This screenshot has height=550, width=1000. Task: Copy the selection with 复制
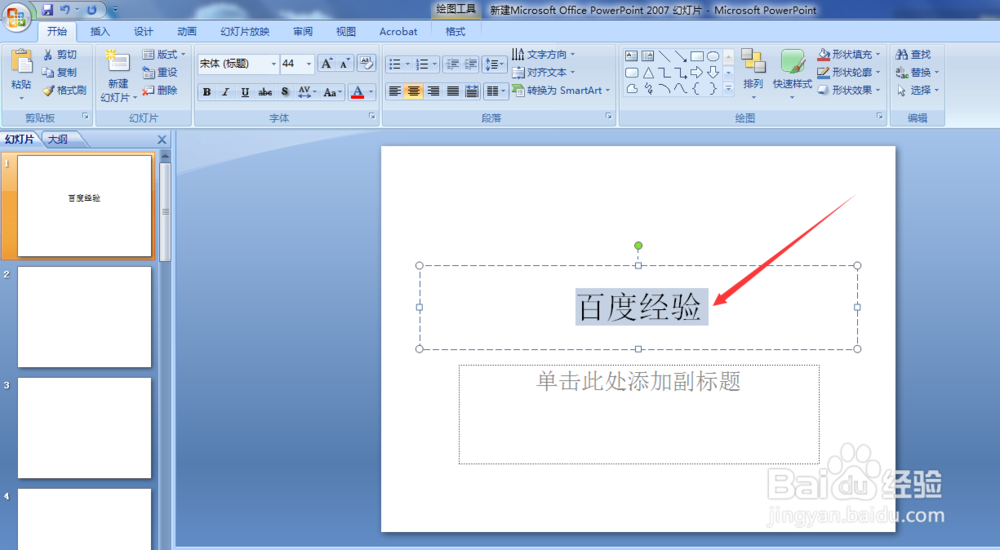tap(60, 72)
